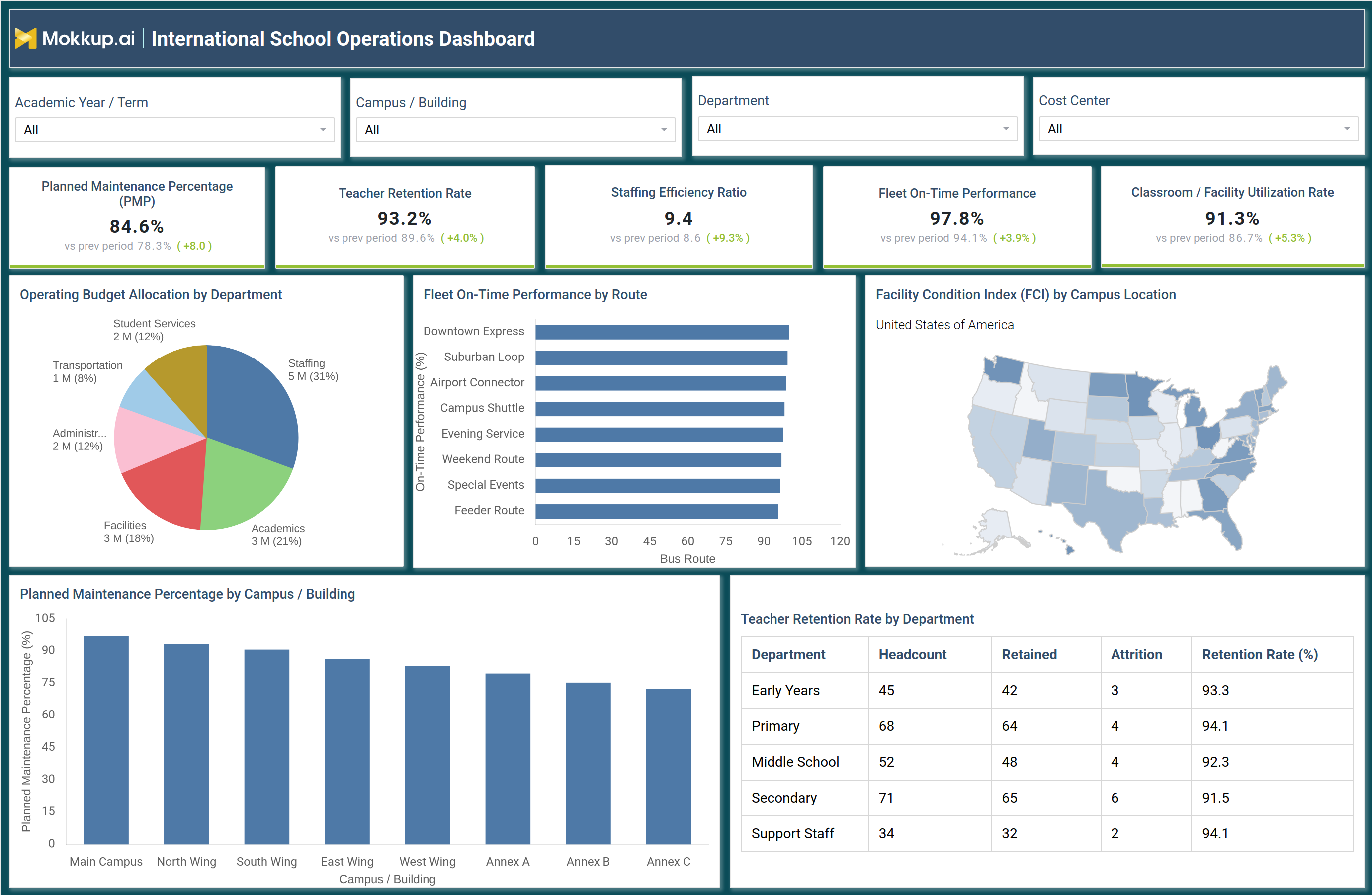Select the Special Events route bar
Viewport: 1372px width, 895px height.
(657, 486)
